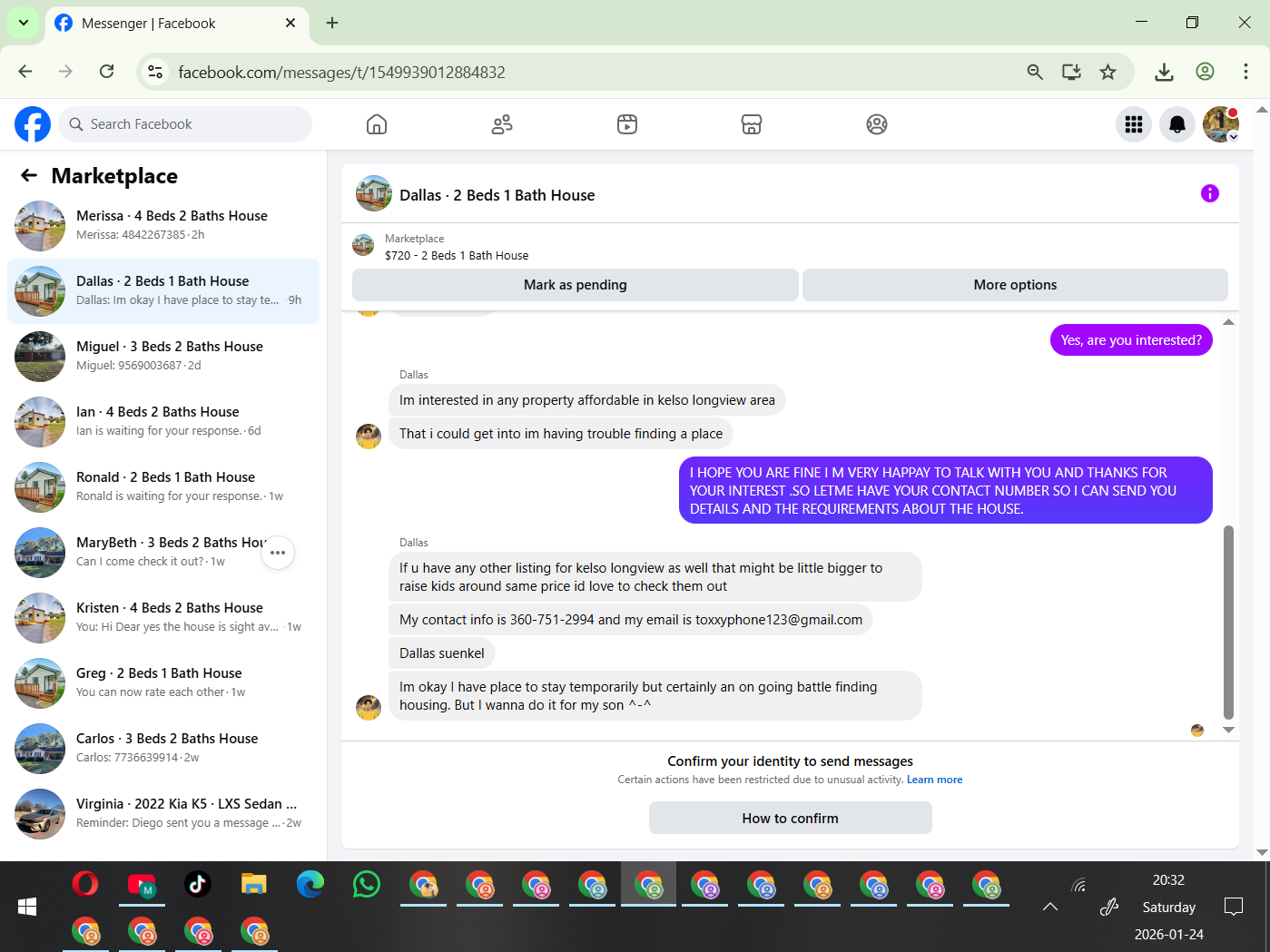Viewport: 1270px width, 952px height.
Task: Close the Messenger Facebook tab
Action: coord(290,23)
